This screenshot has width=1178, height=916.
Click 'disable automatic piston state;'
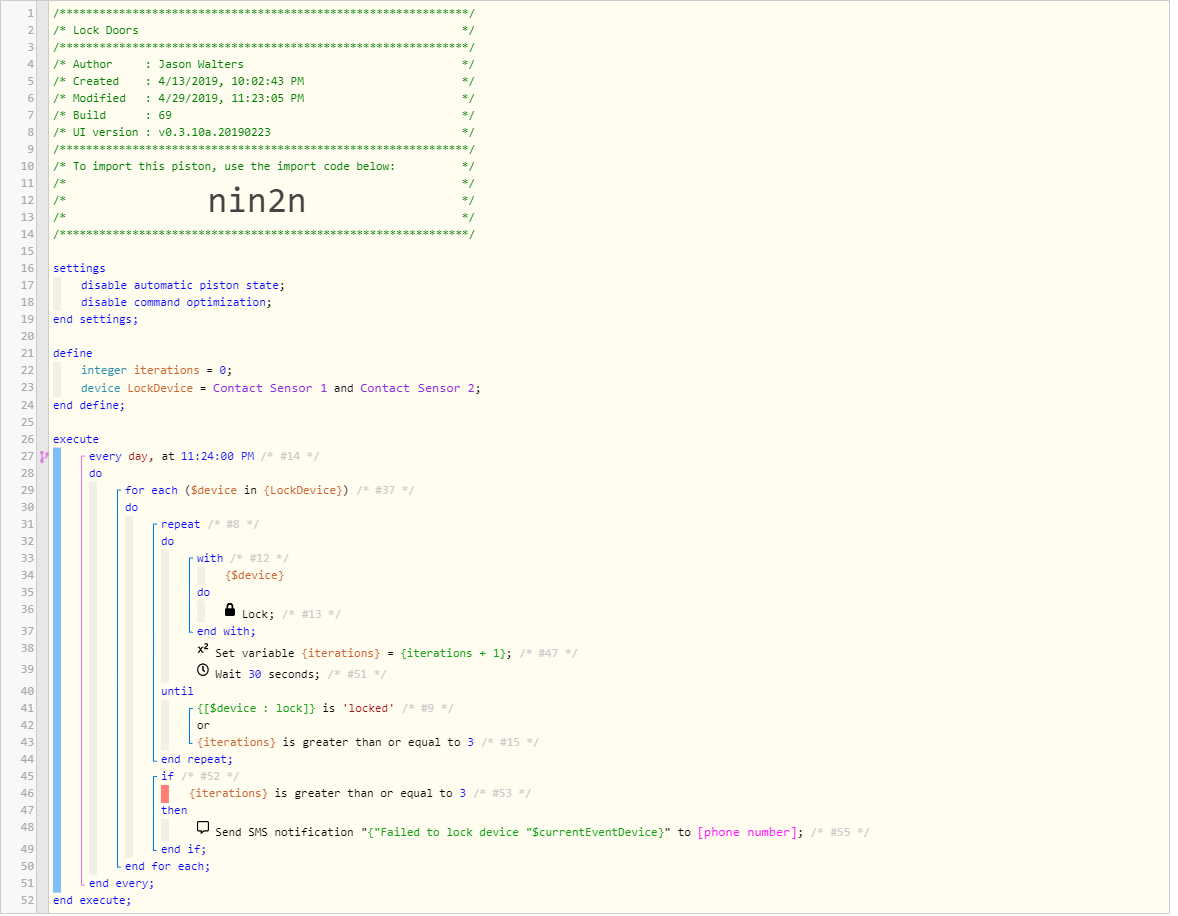tap(183, 286)
